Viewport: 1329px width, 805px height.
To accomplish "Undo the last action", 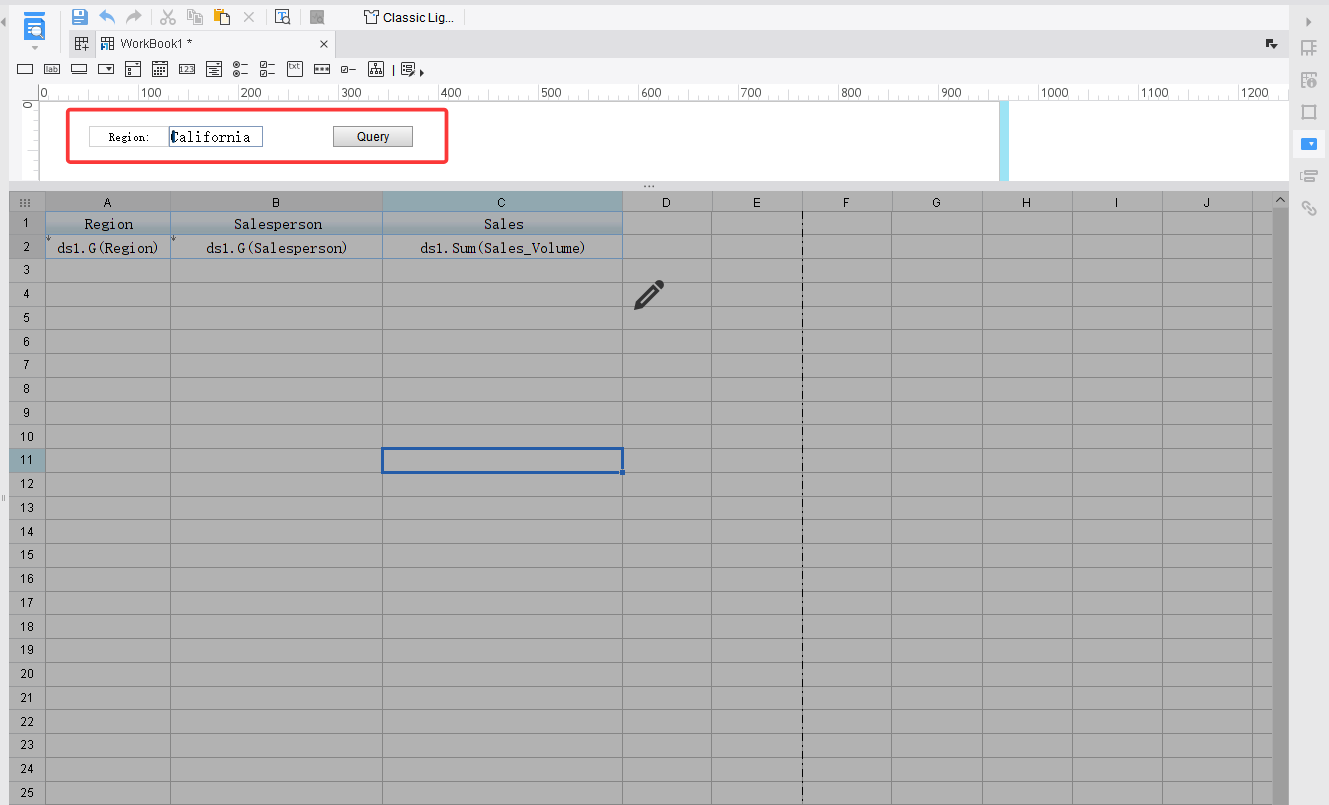I will (x=107, y=16).
